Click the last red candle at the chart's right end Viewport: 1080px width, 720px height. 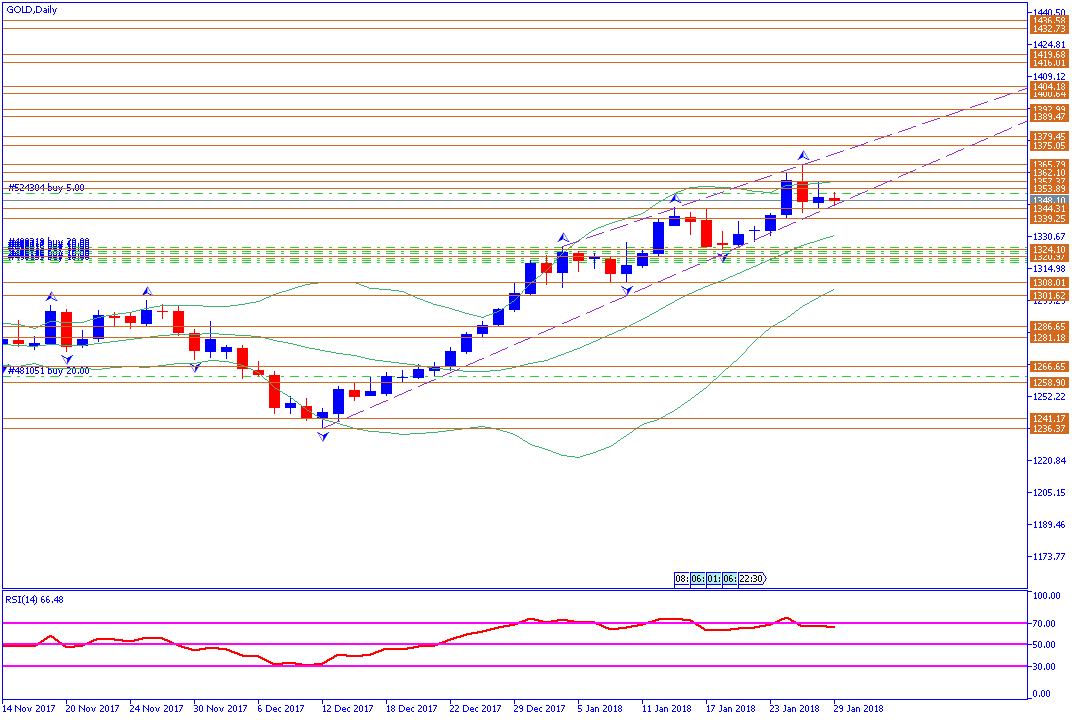(x=834, y=200)
